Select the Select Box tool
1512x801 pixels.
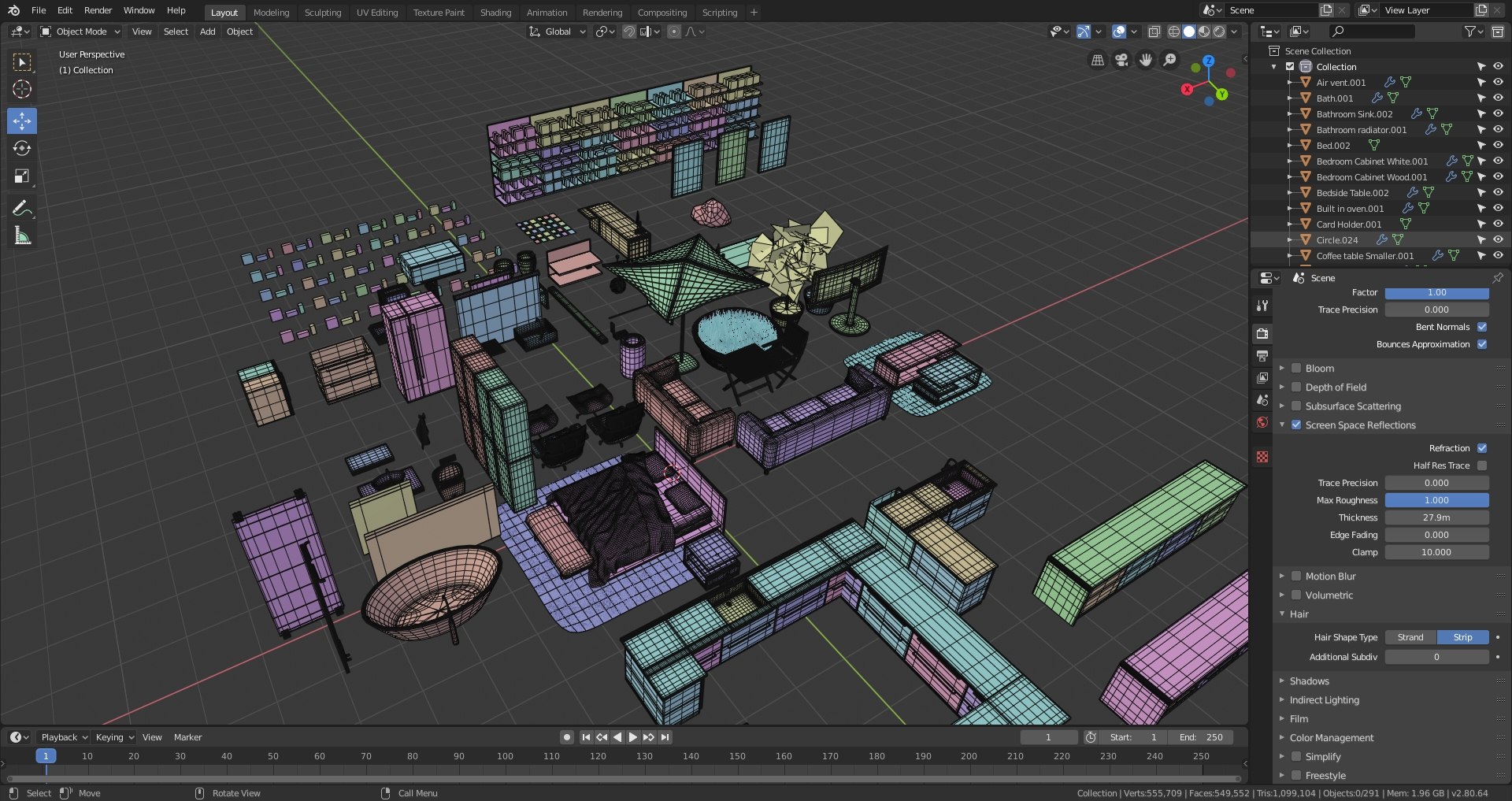[22, 62]
